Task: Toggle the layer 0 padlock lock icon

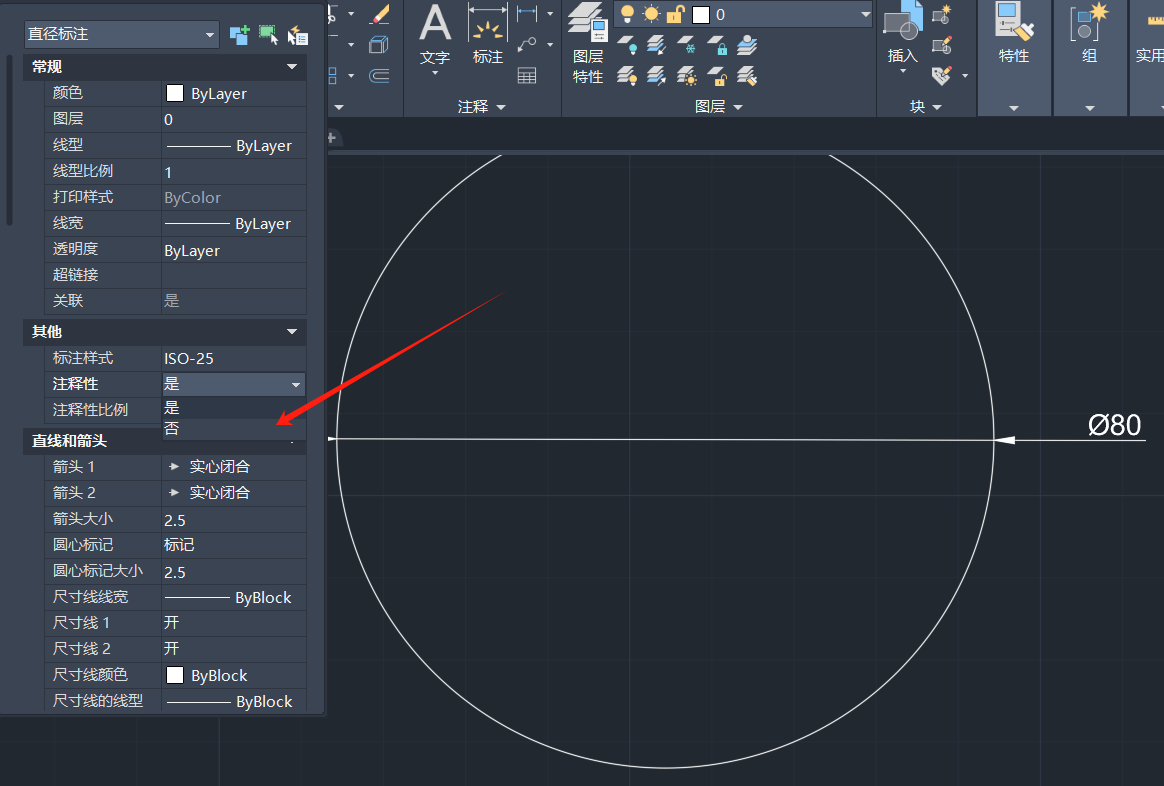Action: click(x=676, y=14)
